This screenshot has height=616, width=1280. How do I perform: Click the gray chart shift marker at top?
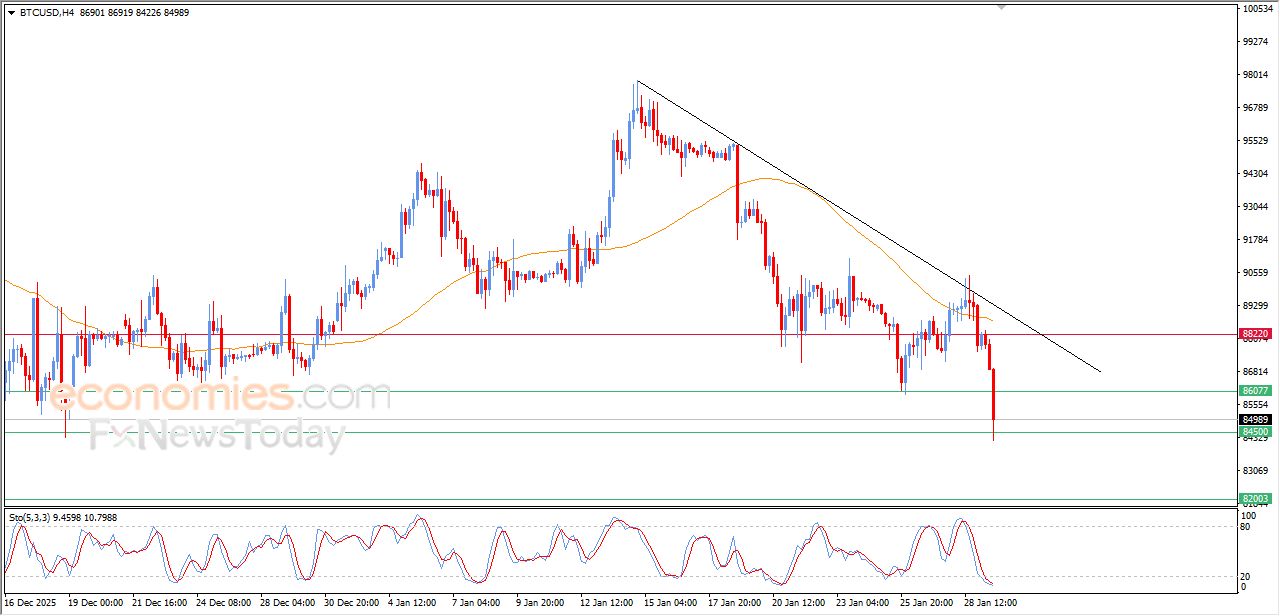click(x=1001, y=7)
